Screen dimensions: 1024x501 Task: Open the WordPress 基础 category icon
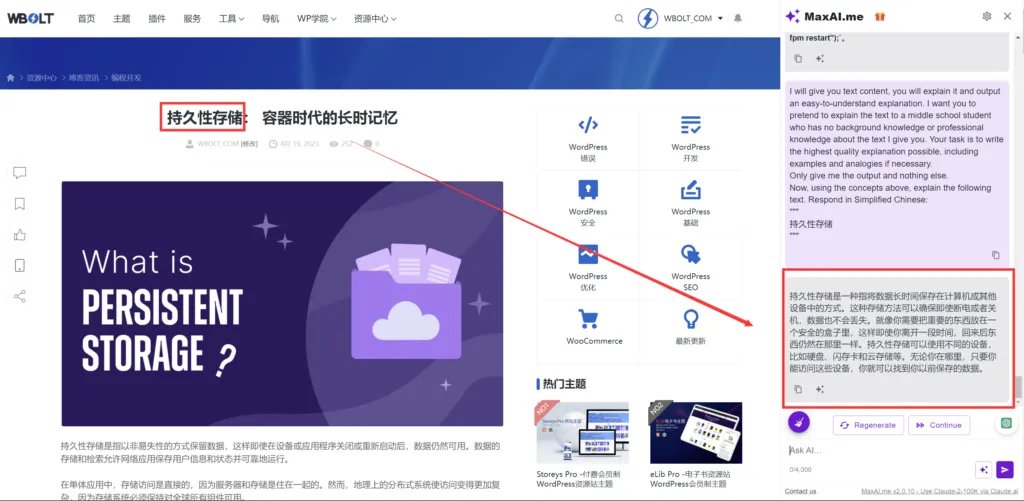690,189
